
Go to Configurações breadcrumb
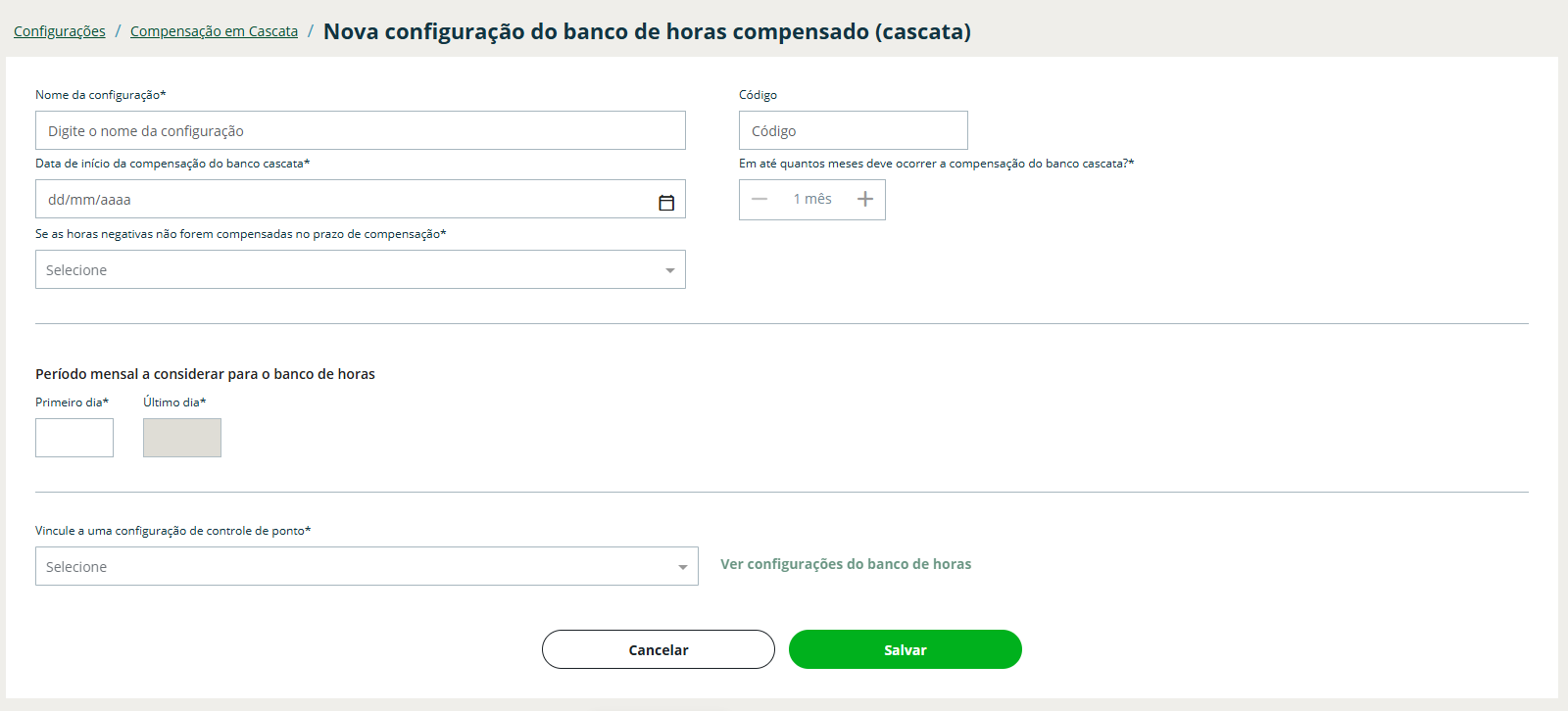(x=60, y=31)
